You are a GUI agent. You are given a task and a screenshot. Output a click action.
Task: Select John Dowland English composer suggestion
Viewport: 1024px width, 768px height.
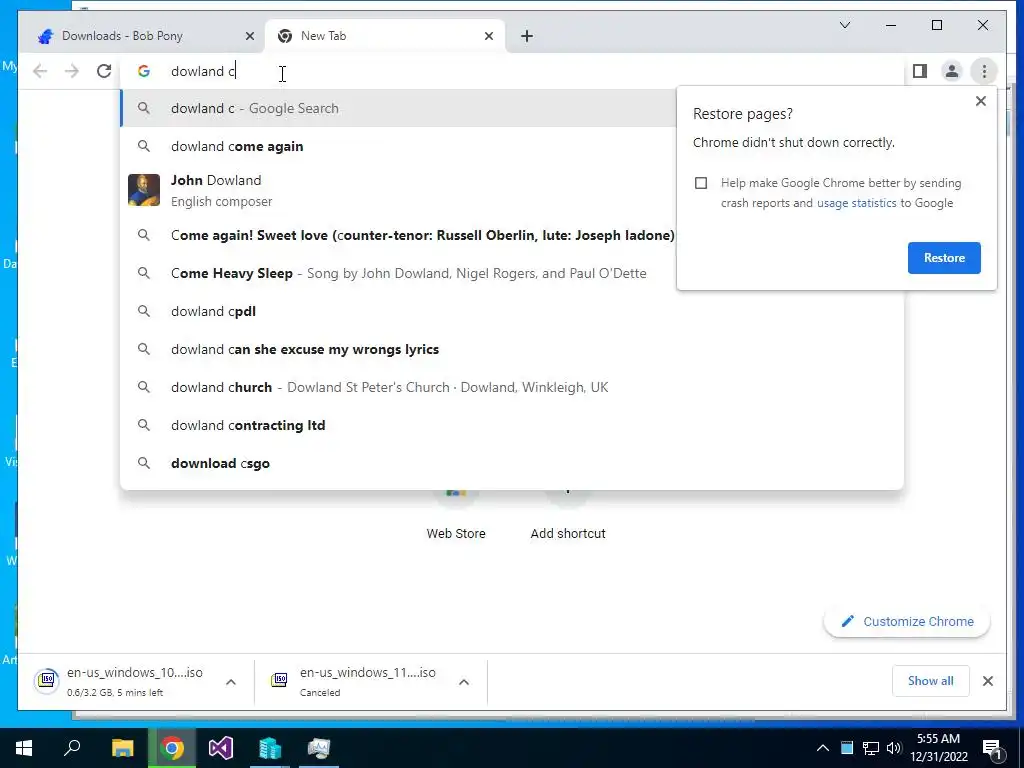pyautogui.click(x=398, y=191)
